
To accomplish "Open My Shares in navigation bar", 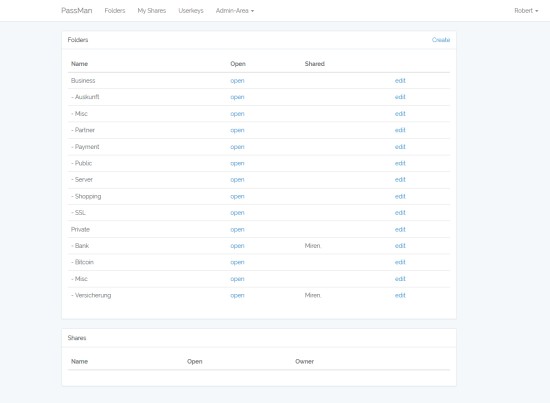I will pyautogui.click(x=152, y=11).
